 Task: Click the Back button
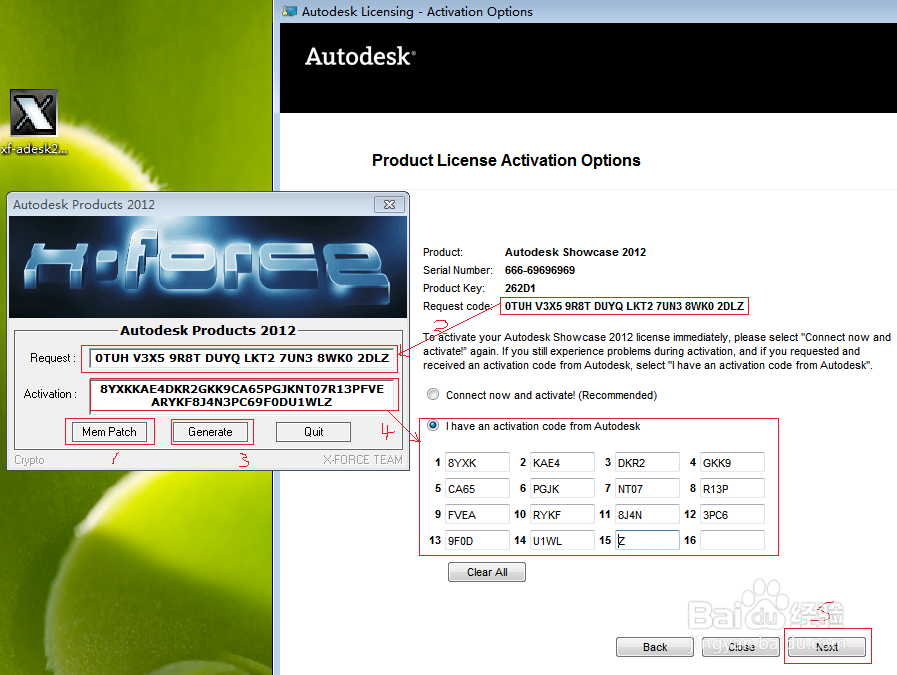click(x=654, y=647)
